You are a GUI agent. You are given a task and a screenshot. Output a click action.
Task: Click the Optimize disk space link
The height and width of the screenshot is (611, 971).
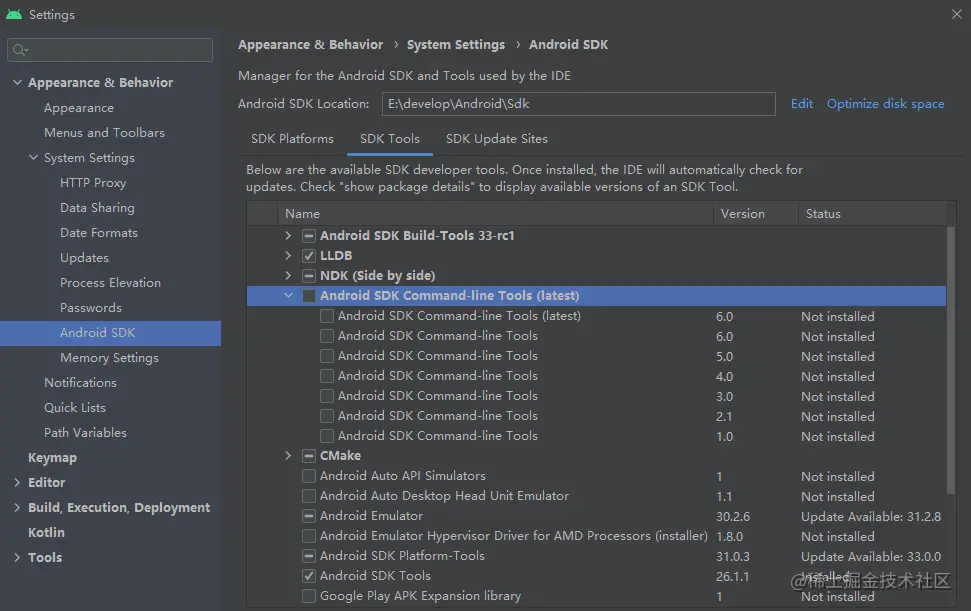[886, 104]
